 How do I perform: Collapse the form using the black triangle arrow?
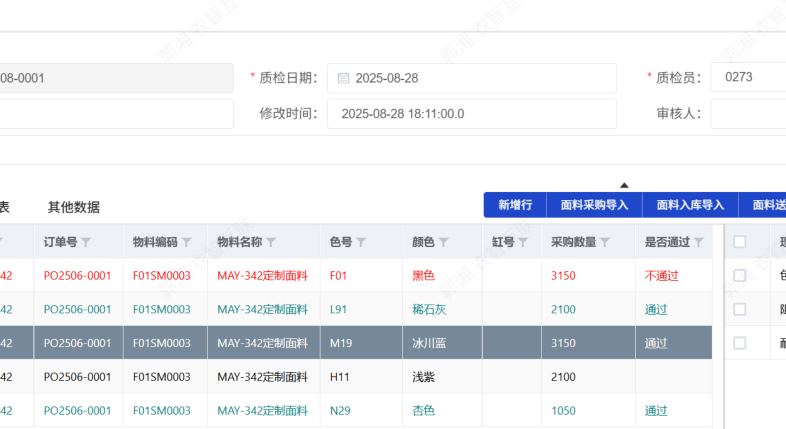[624, 185]
